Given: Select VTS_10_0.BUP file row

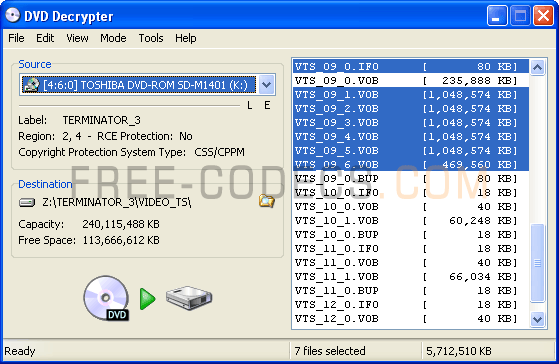Looking at the screenshot, I should (411, 235).
